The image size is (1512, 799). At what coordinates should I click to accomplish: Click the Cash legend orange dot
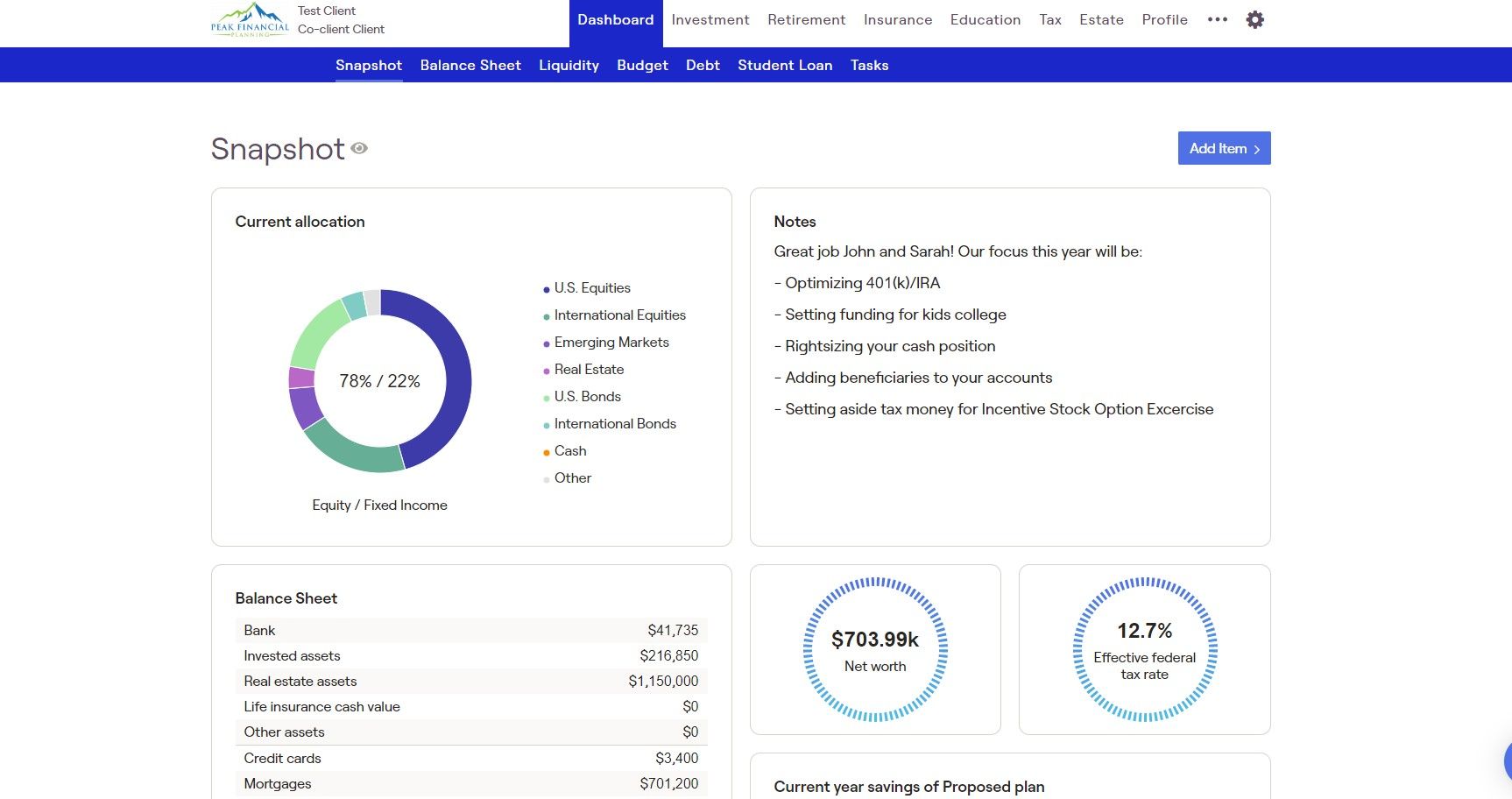547,452
